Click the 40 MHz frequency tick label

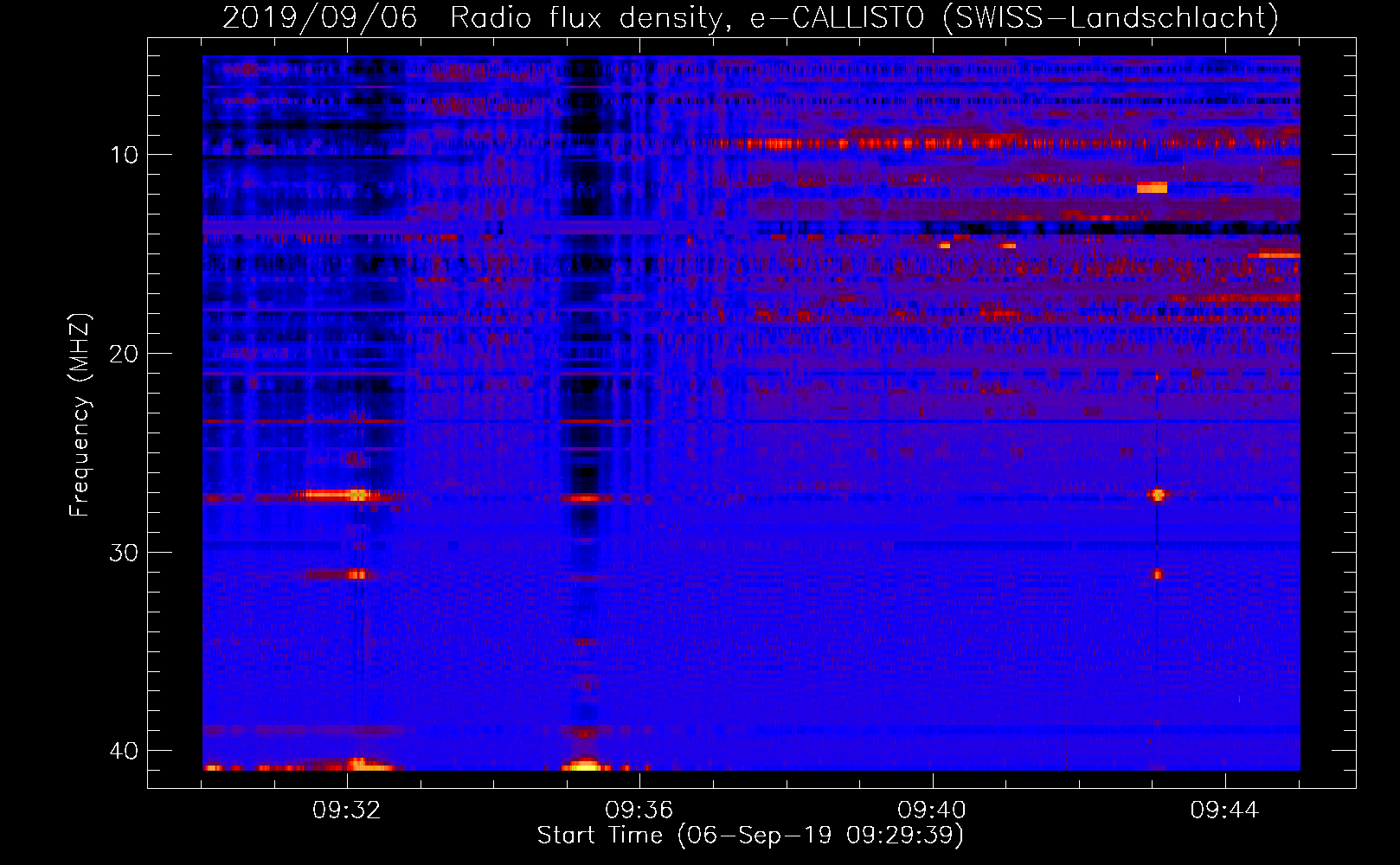click(124, 751)
